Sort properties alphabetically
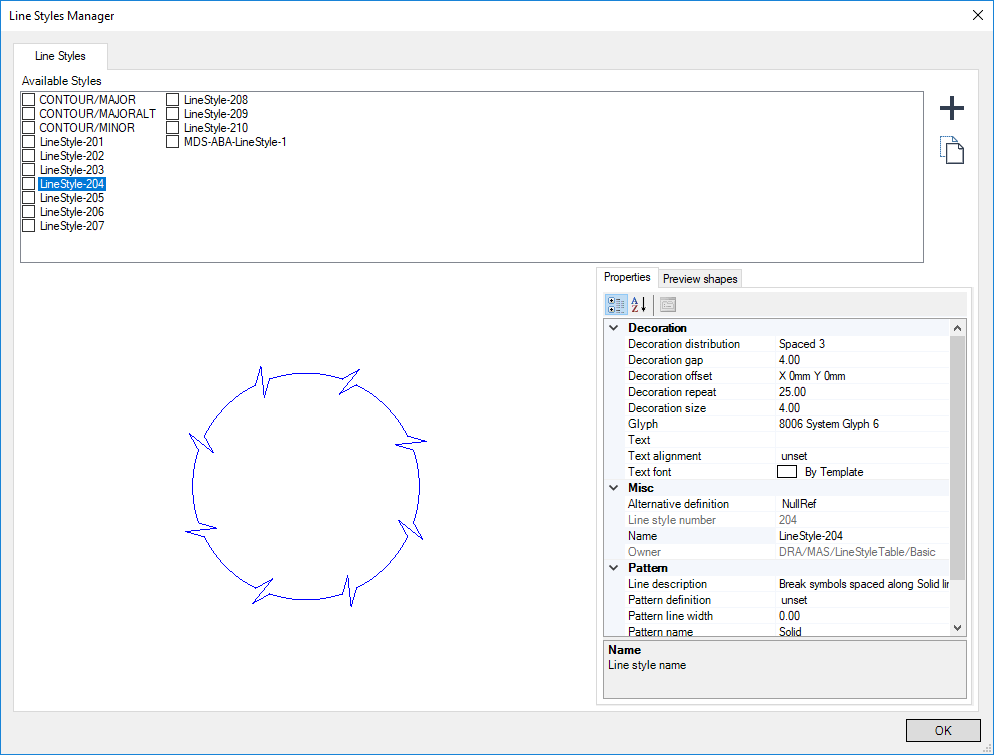Image resolution: width=994 pixels, height=755 pixels. (x=639, y=305)
